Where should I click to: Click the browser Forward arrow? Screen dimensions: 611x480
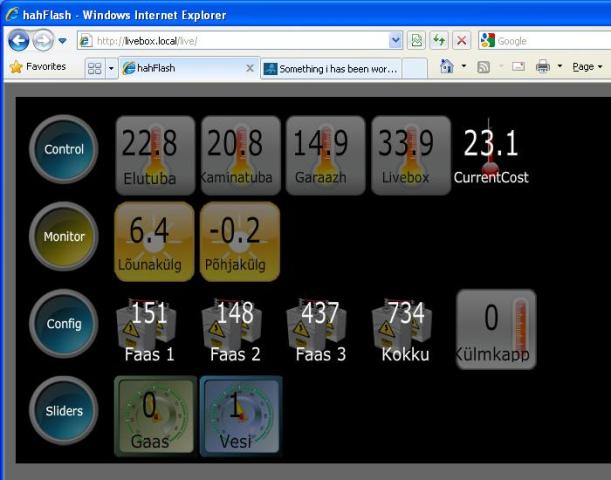tap(42, 40)
